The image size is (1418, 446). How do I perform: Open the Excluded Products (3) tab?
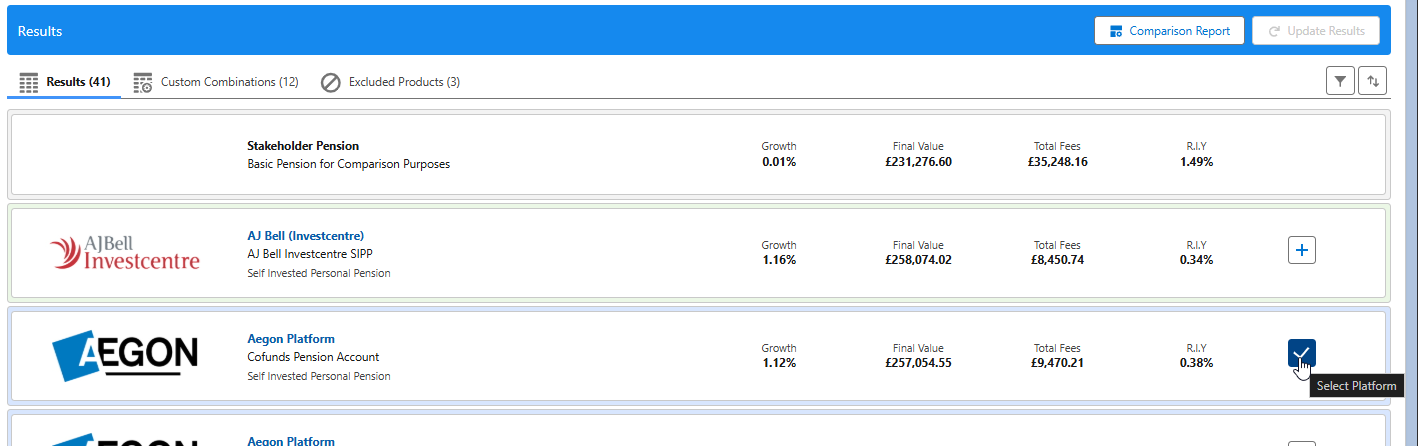[x=390, y=82]
